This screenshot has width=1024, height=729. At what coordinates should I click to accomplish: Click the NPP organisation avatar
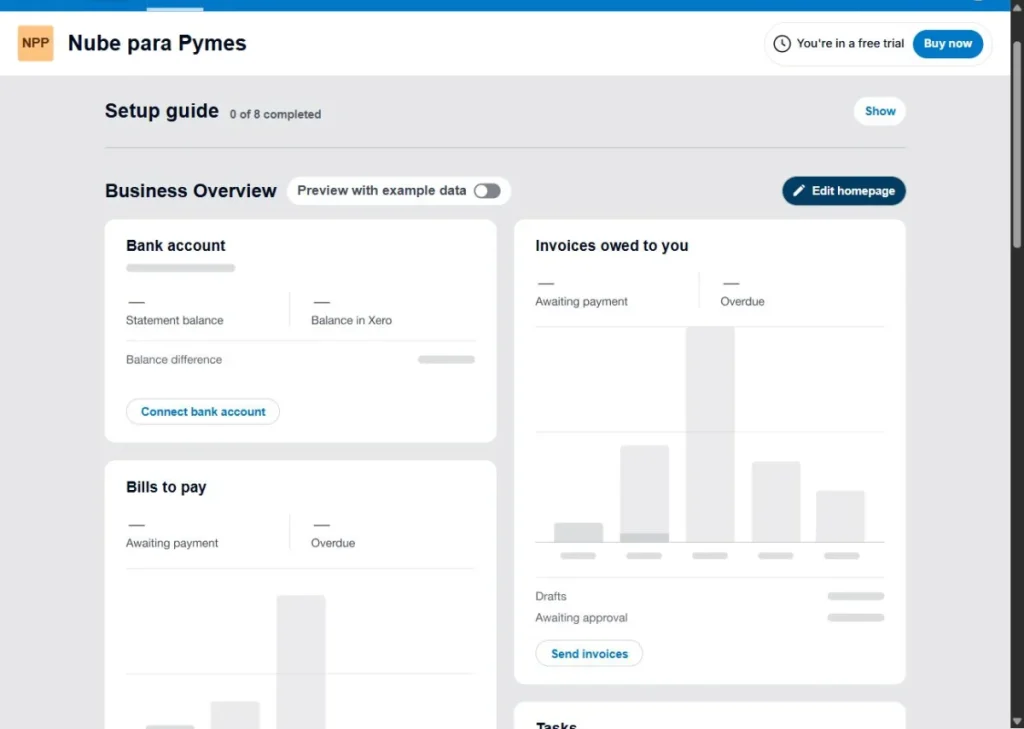tap(35, 43)
